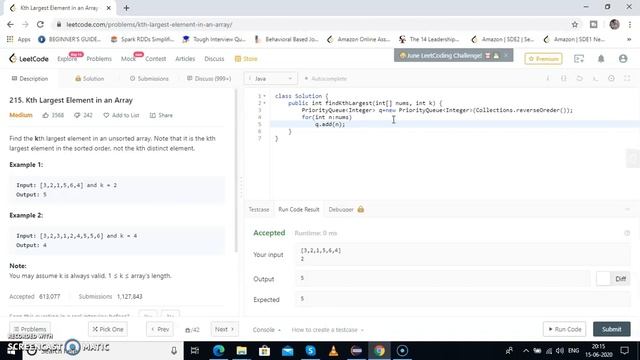
Task: Go to the Next problem
Action: [x=224, y=329]
